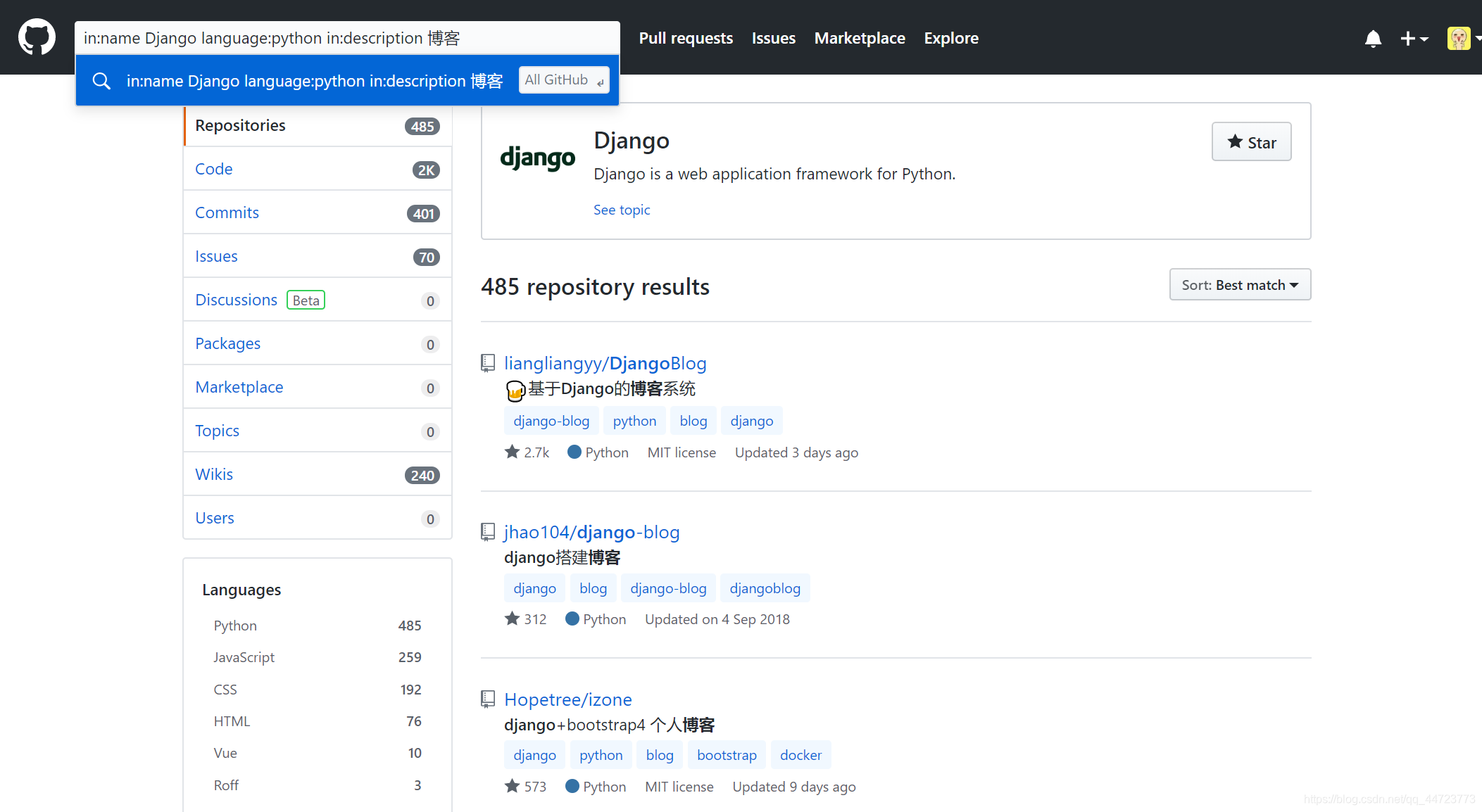The width and height of the screenshot is (1482, 812).
Task: Filter by Roff language
Action: (x=318, y=785)
